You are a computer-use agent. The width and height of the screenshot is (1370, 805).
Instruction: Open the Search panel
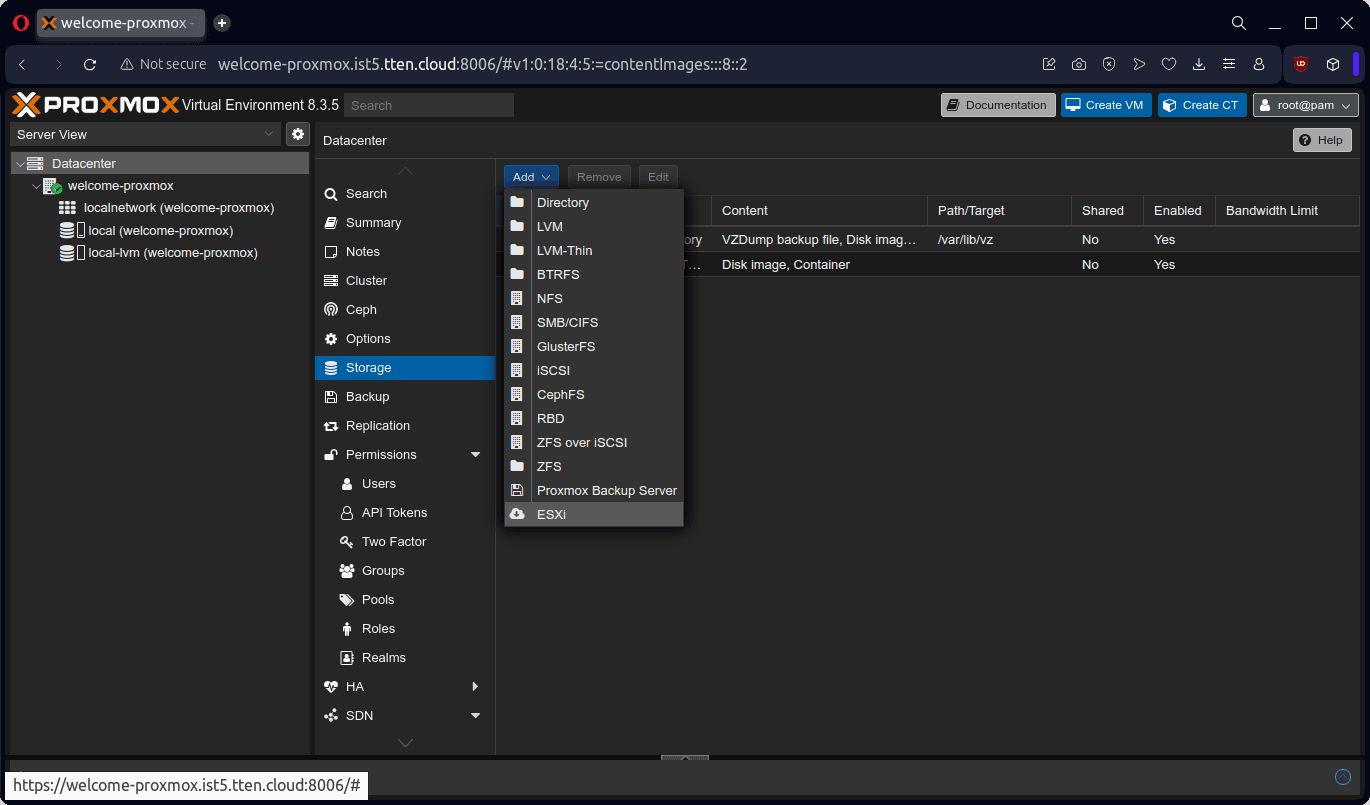point(405,194)
